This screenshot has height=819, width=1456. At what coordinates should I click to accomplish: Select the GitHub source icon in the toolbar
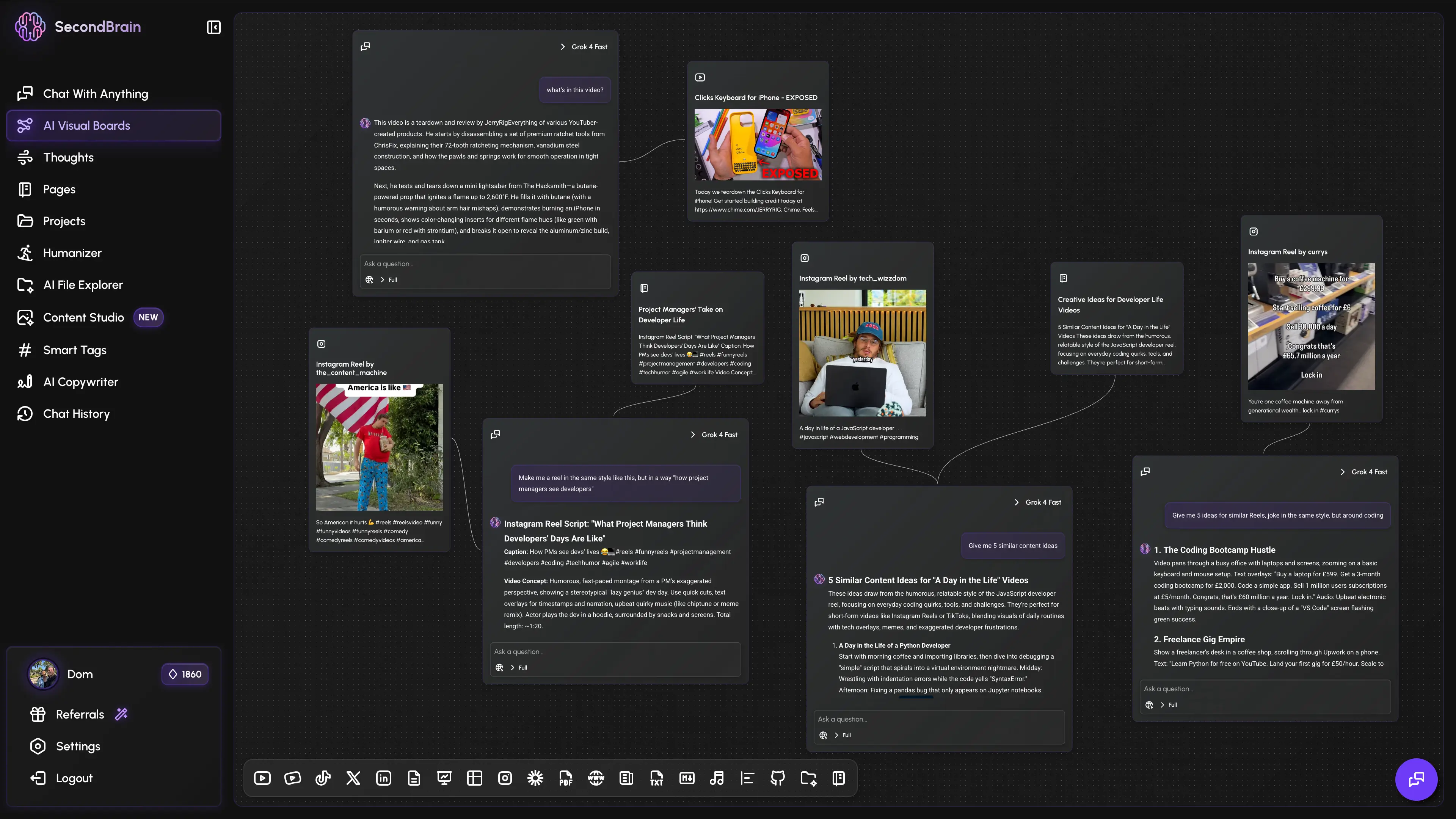coord(777,778)
